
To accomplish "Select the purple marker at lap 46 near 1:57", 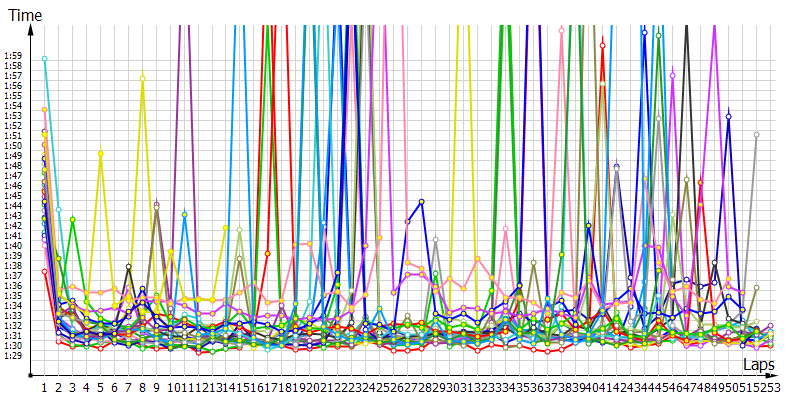I will (672, 74).
